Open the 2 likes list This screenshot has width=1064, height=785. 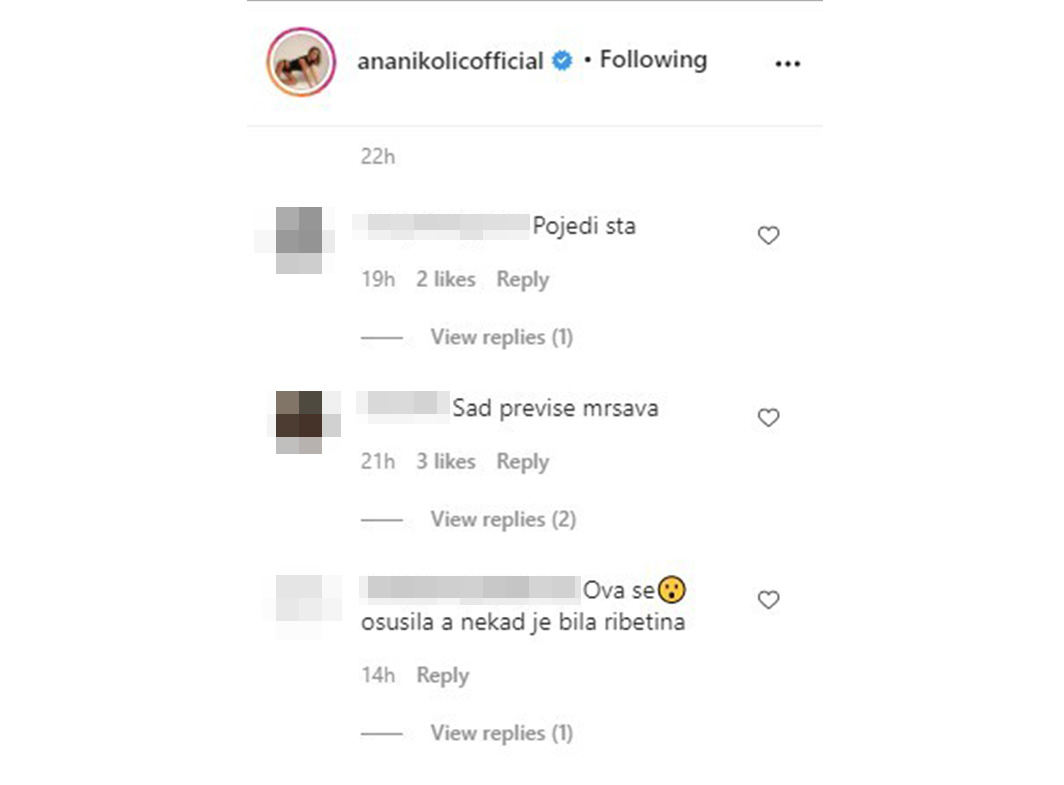pyautogui.click(x=445, y=279)
